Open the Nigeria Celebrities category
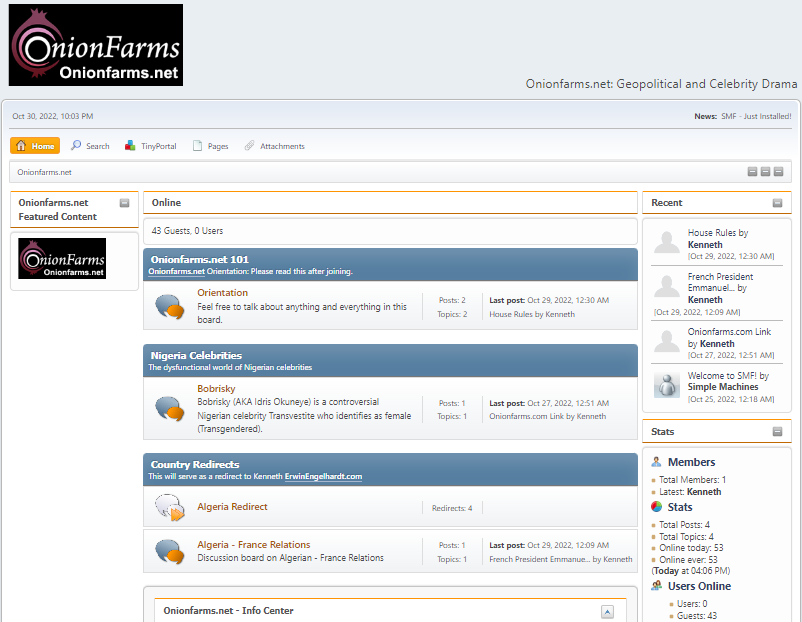 tap(196, 356)
